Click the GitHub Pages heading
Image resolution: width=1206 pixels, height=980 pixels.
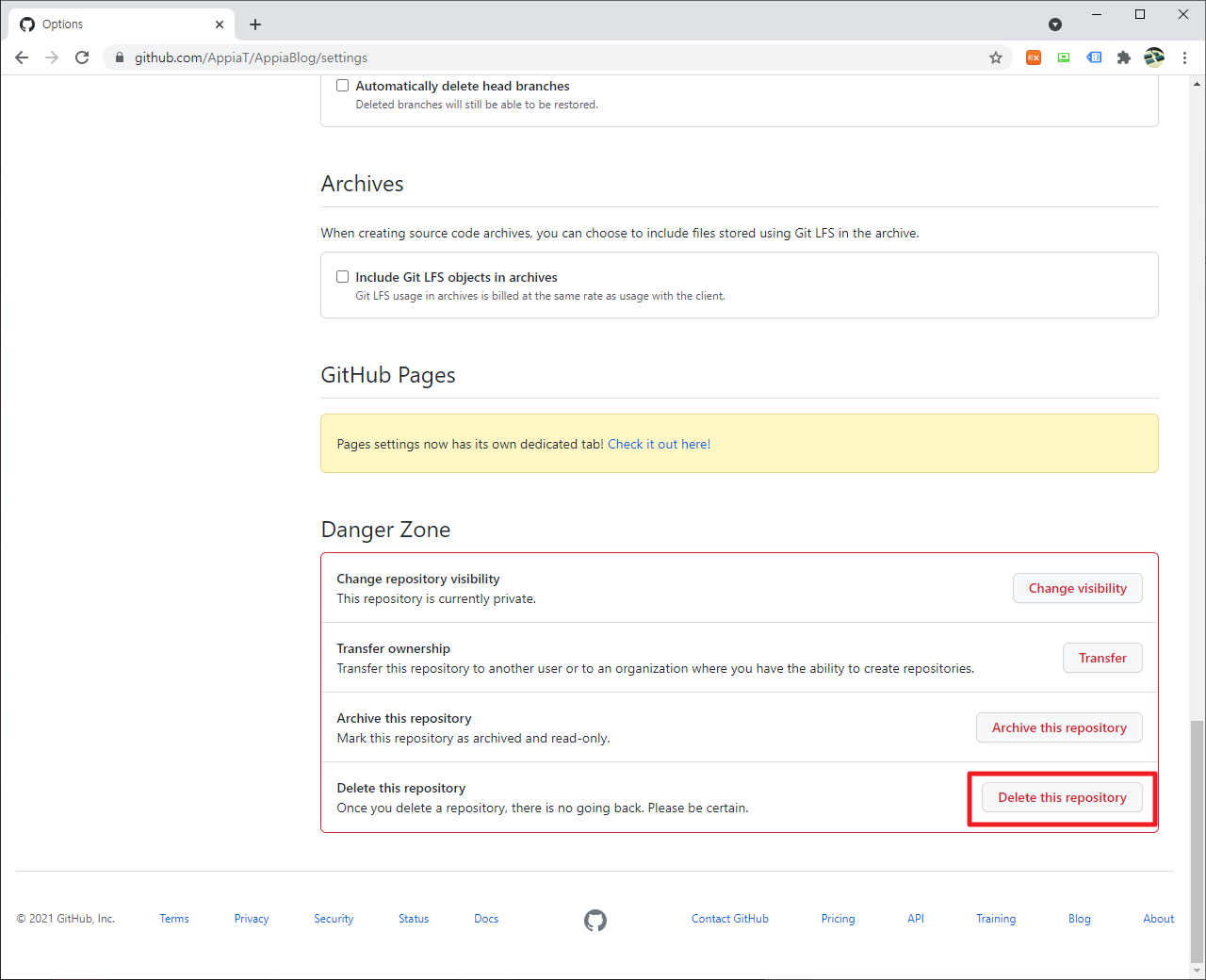[388, 375]
